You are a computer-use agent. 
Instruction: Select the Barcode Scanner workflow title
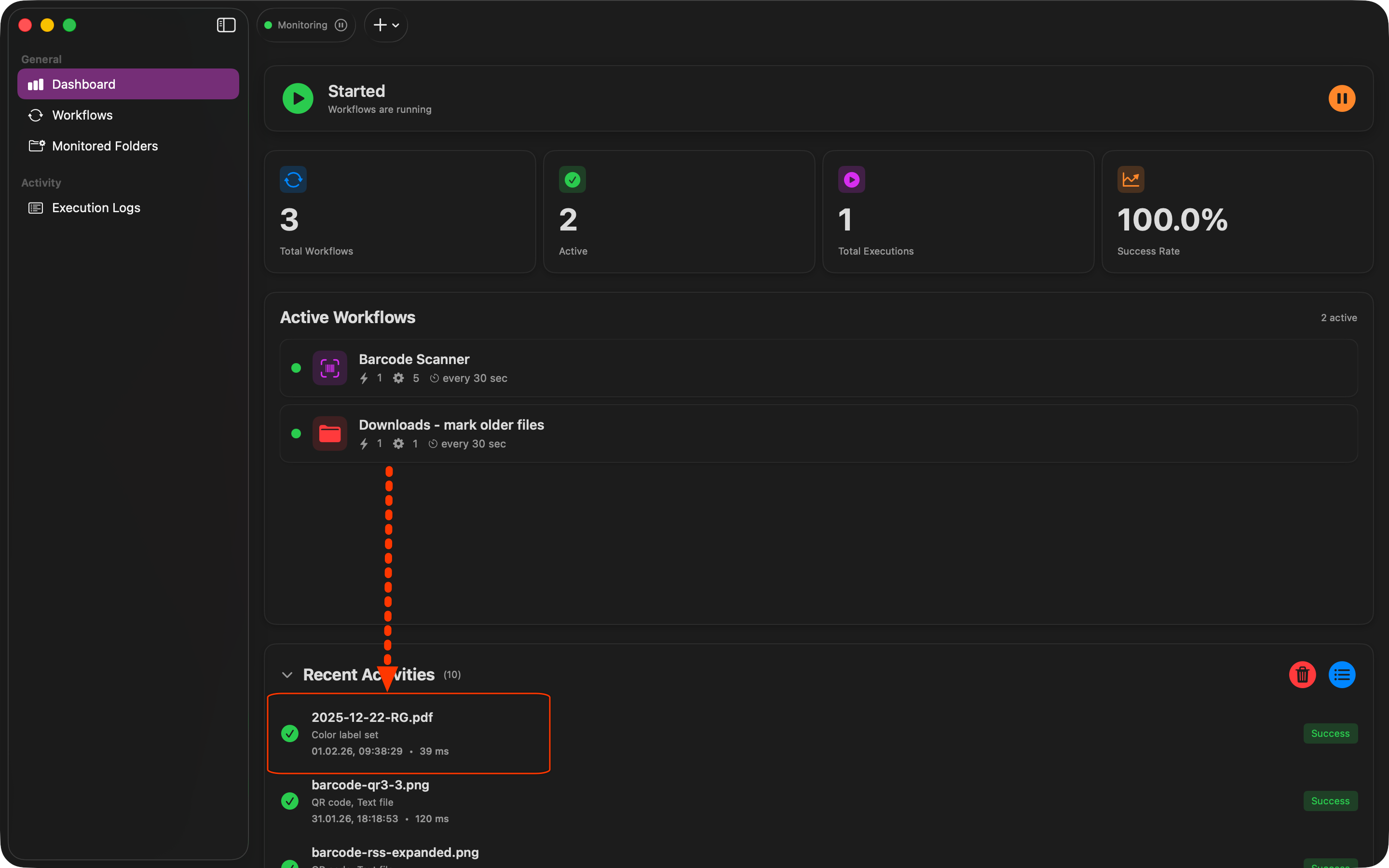tap(414, 359)
